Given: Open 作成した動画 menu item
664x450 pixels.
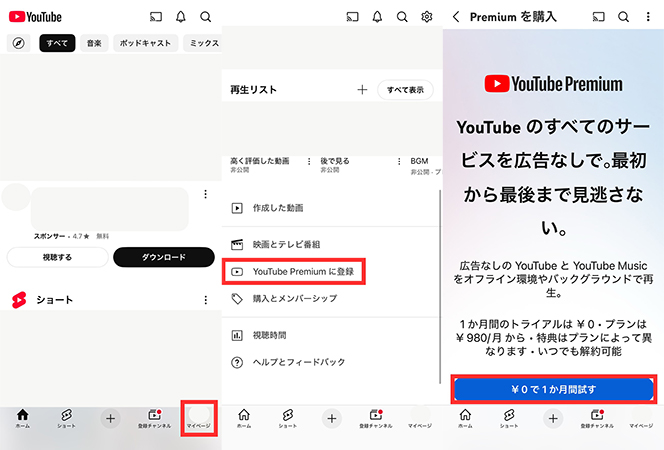Looking at the screenshot, I should [x=330, y=208].
